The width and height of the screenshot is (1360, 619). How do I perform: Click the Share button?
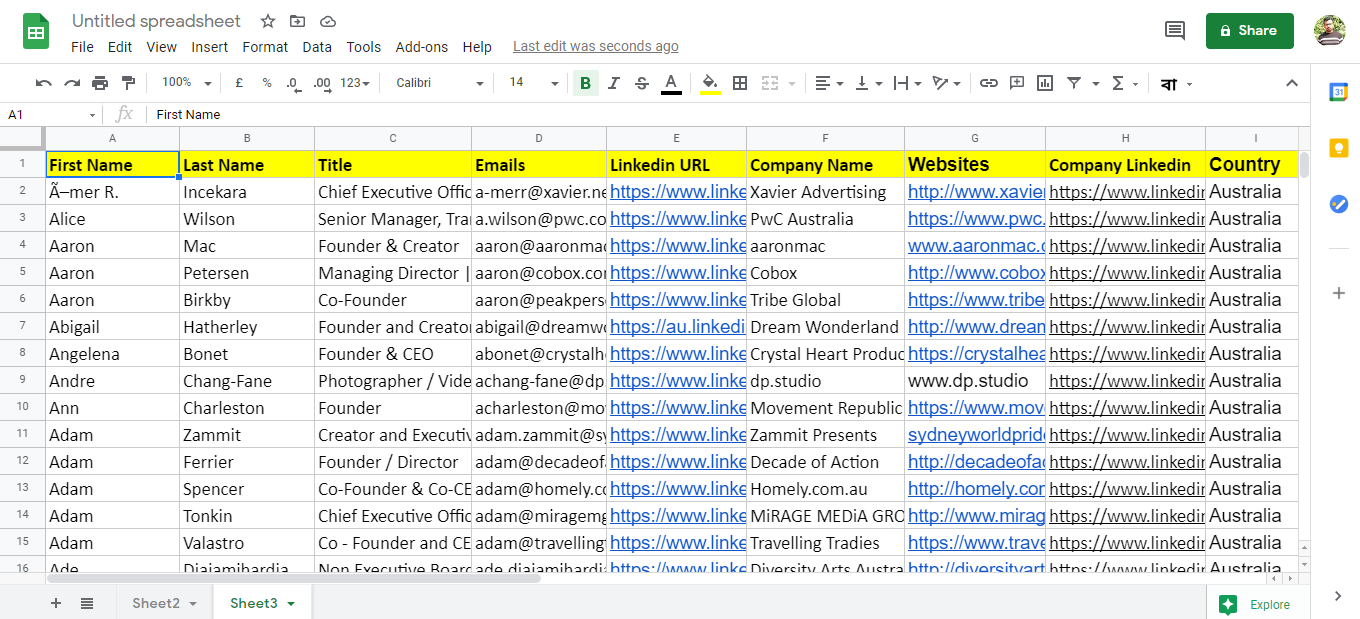(x=1249, y=31)
